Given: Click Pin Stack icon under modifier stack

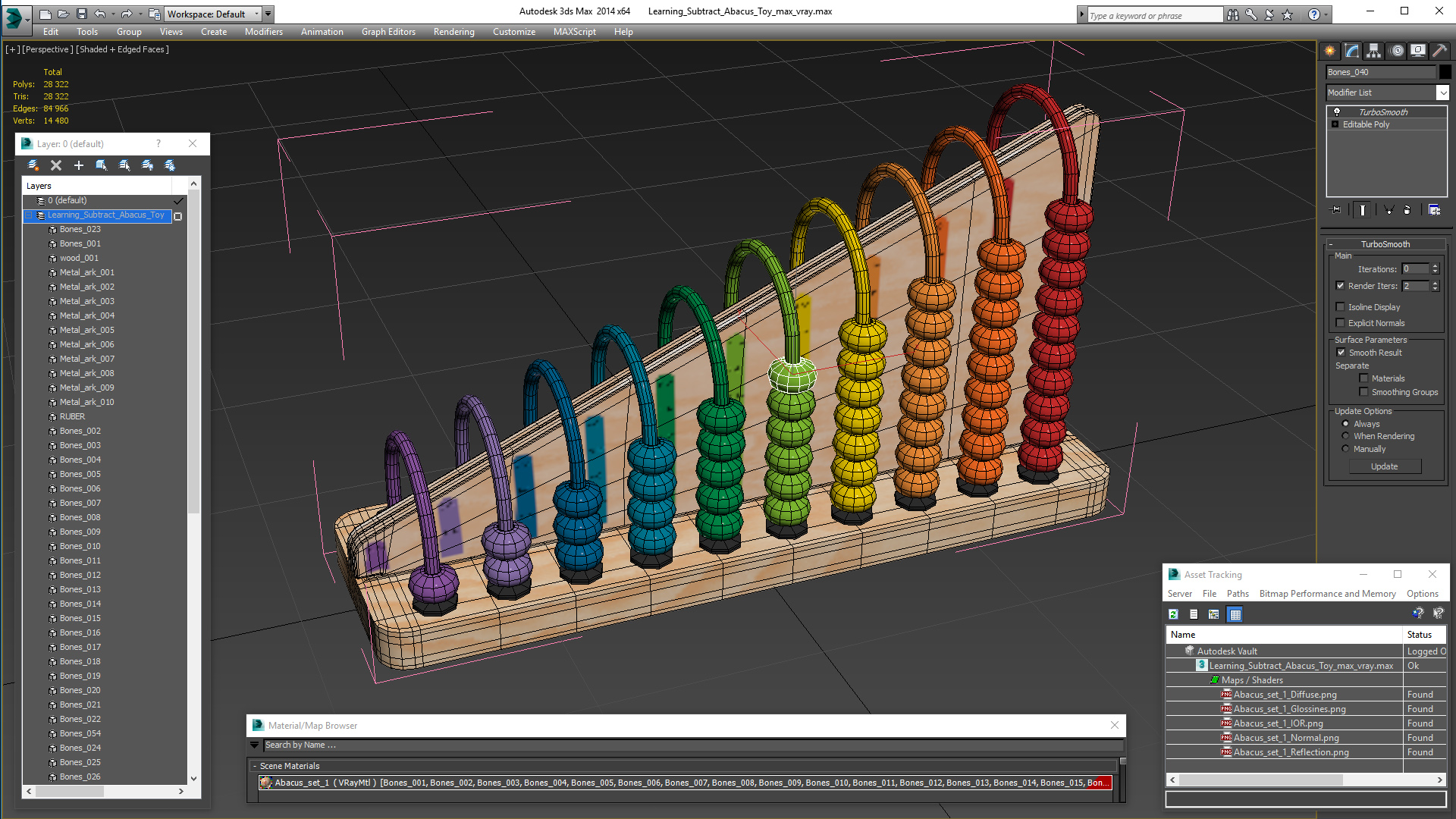Looking at the screenshot, I should pos(1336,210).
